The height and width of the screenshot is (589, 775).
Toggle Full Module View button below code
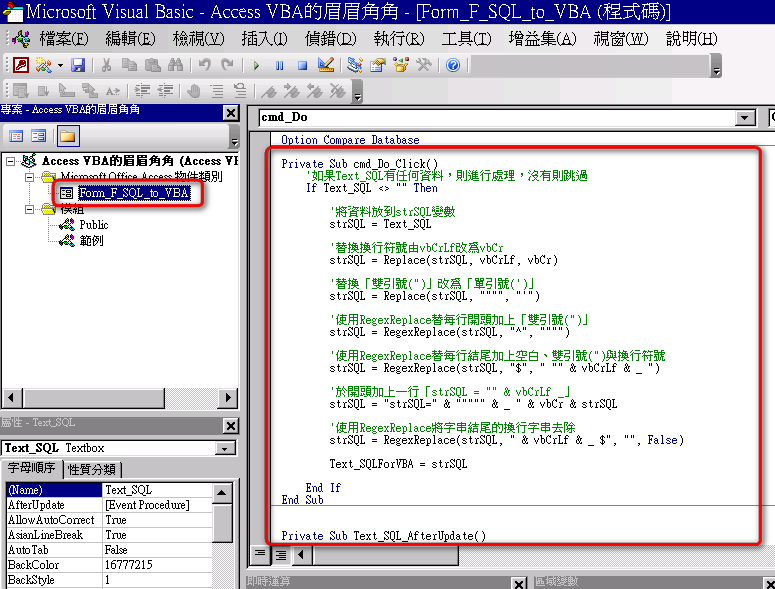(x=281, y=555)
